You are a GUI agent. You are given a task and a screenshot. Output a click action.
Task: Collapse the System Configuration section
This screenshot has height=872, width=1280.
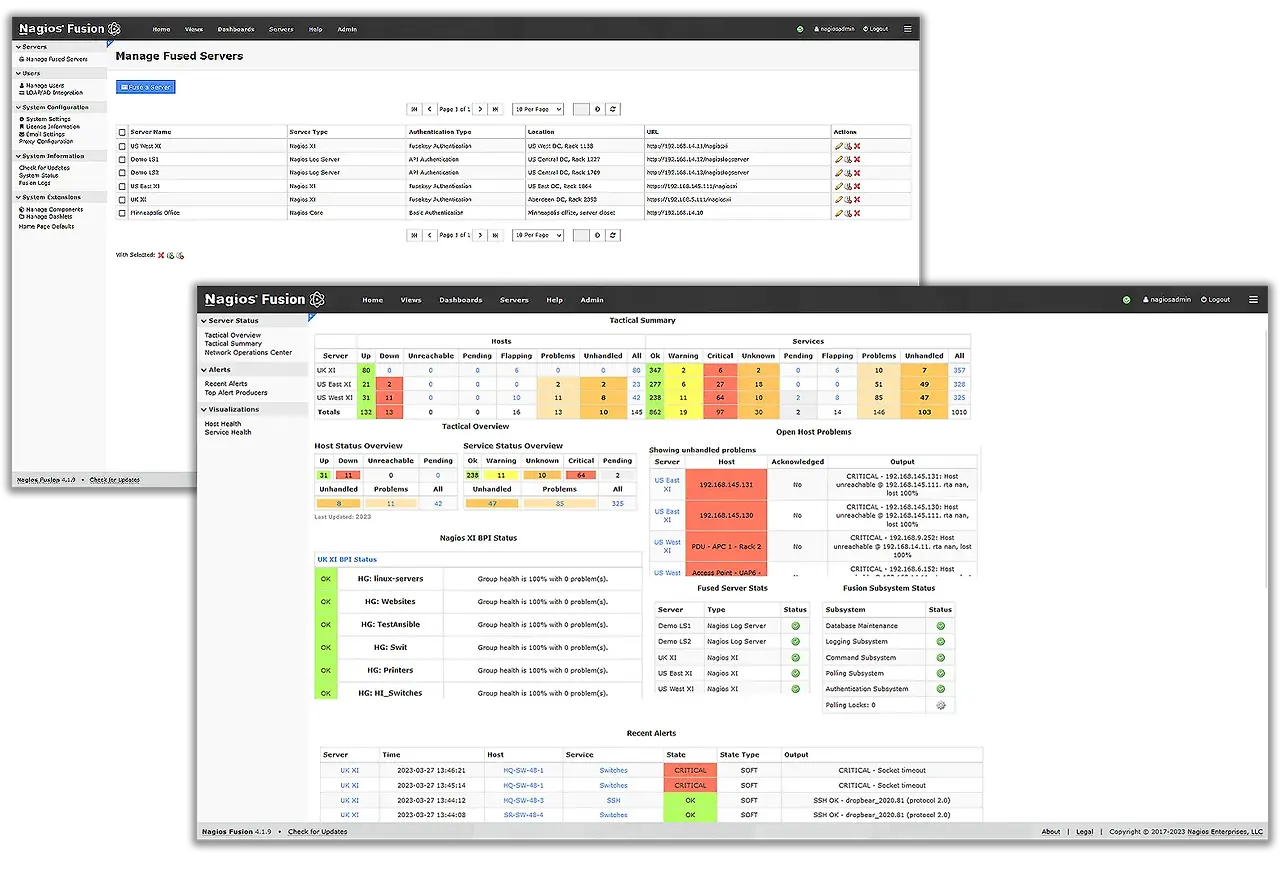pos(60,107)
